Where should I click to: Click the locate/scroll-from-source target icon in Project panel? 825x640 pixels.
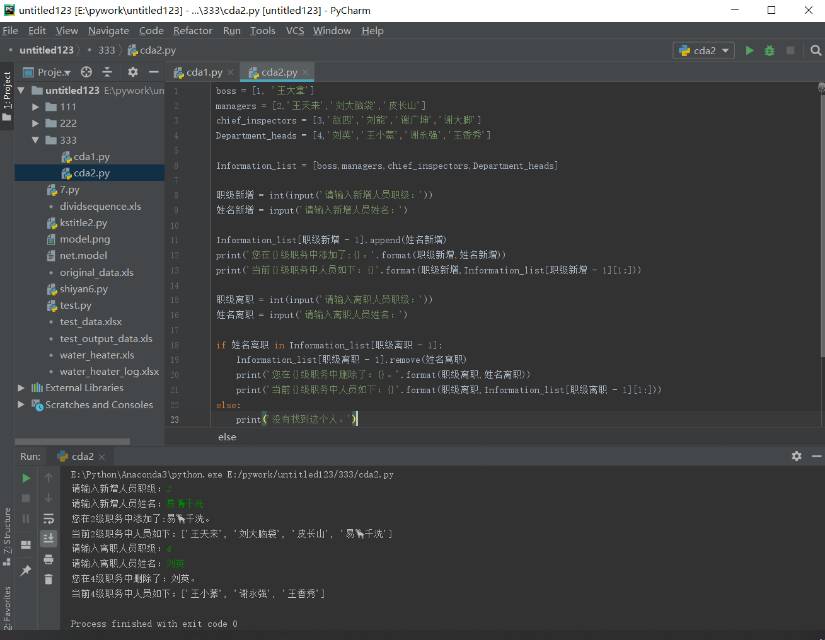click(x=86, y=72)
